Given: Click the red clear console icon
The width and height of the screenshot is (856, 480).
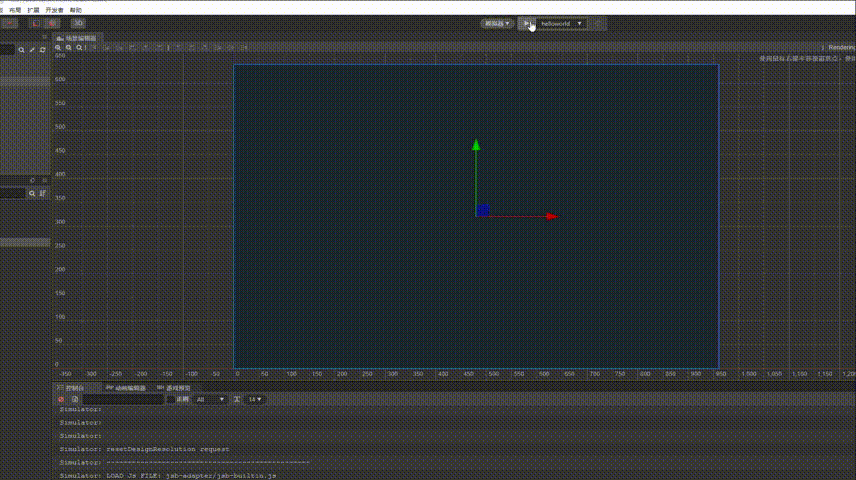Looking at the screenshot, I should point(61,400).
